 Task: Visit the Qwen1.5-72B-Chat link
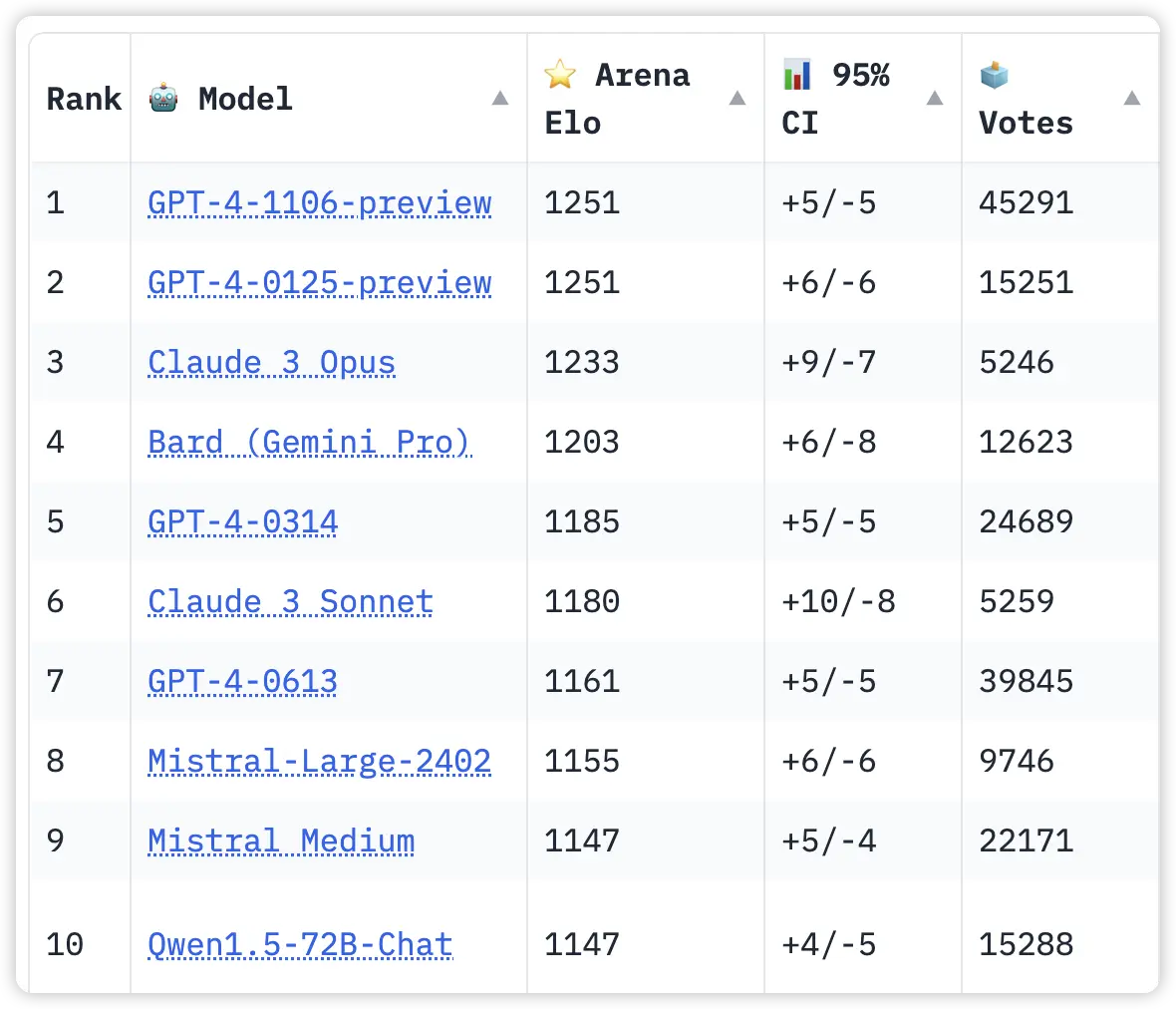[x=300, y=944]
